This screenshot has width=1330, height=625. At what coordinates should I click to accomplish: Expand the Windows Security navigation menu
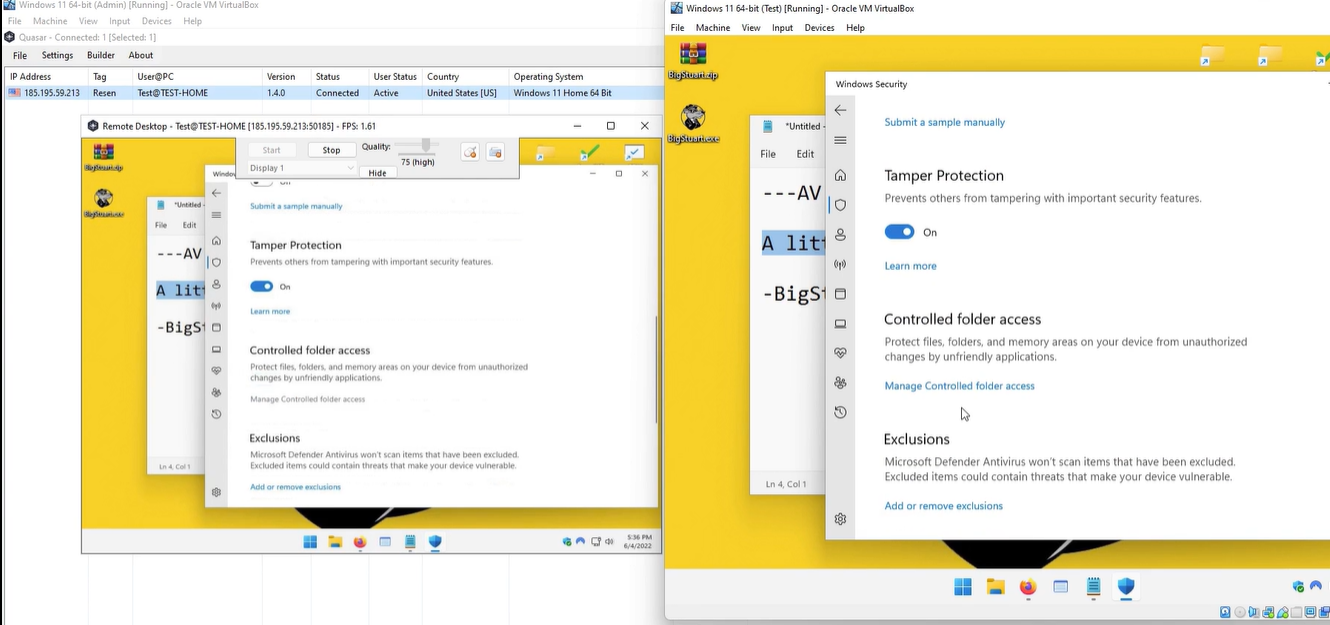[840, 140]
